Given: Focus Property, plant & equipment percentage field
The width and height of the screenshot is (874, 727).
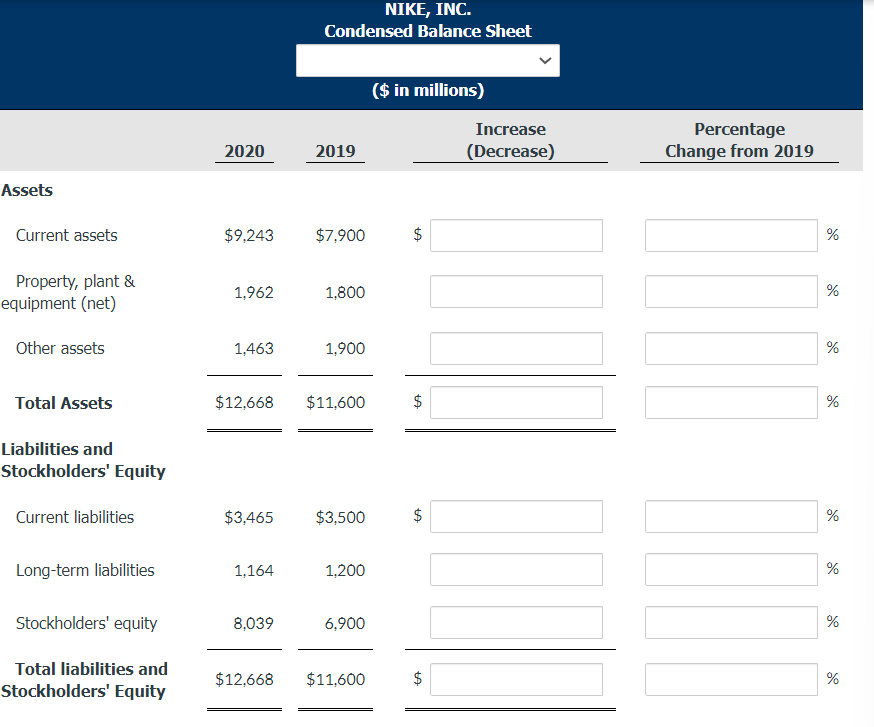Looking at the screenshot, I should pos(731,291).
